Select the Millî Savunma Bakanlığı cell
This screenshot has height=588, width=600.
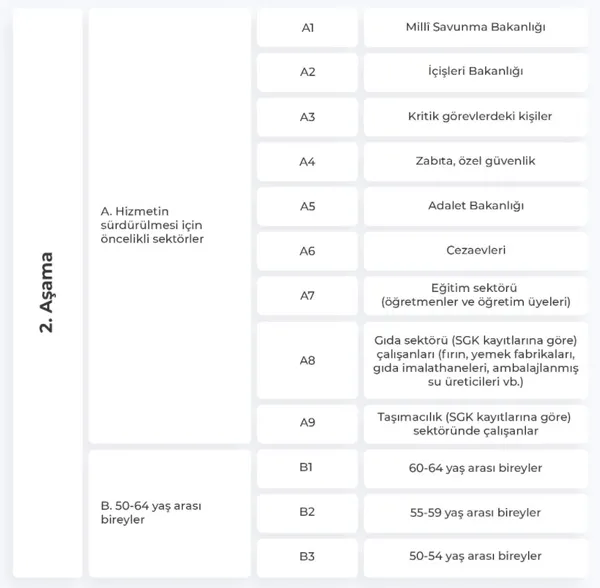pos(476,28)
